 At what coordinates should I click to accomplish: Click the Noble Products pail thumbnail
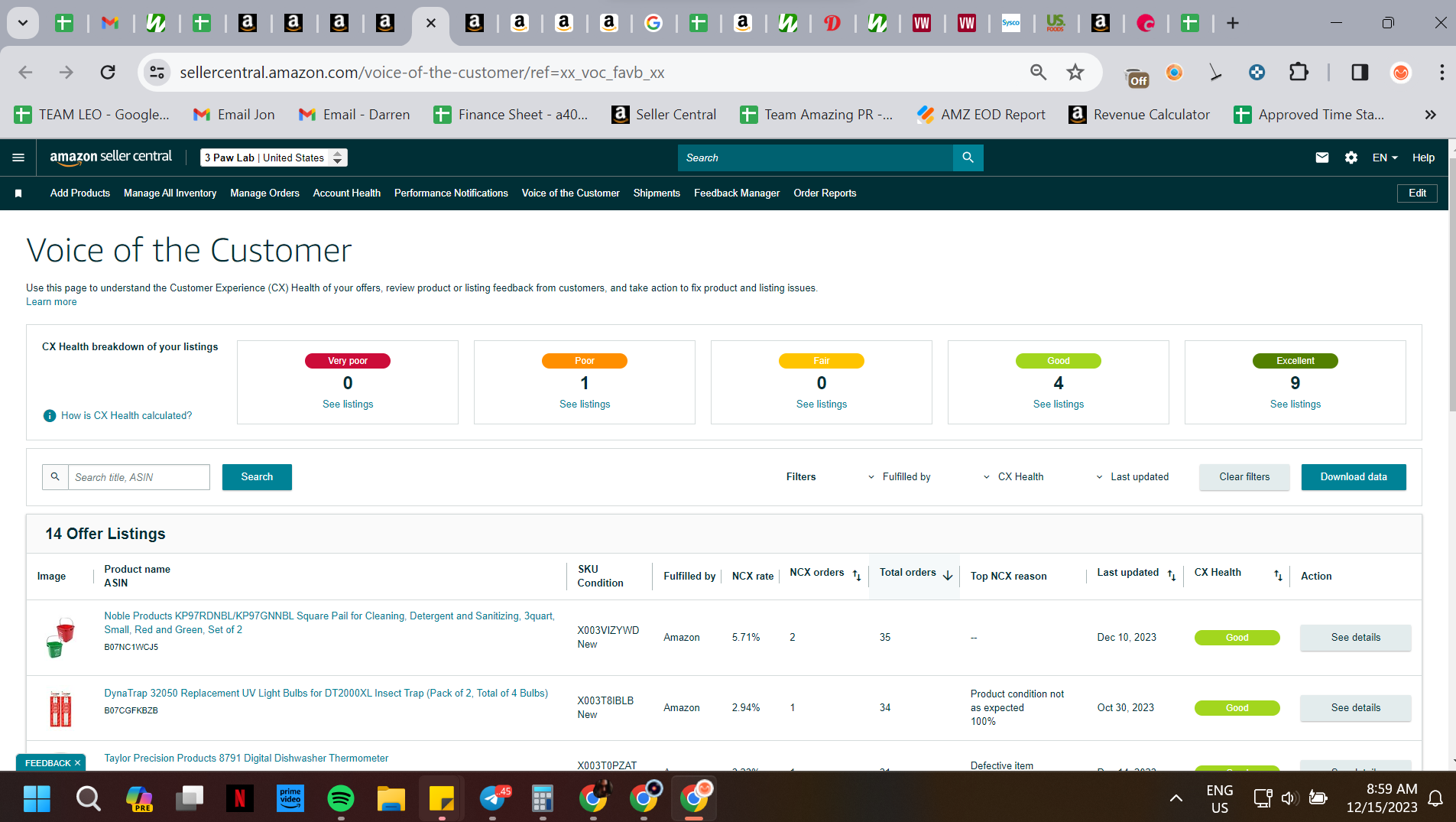(60, 638)
